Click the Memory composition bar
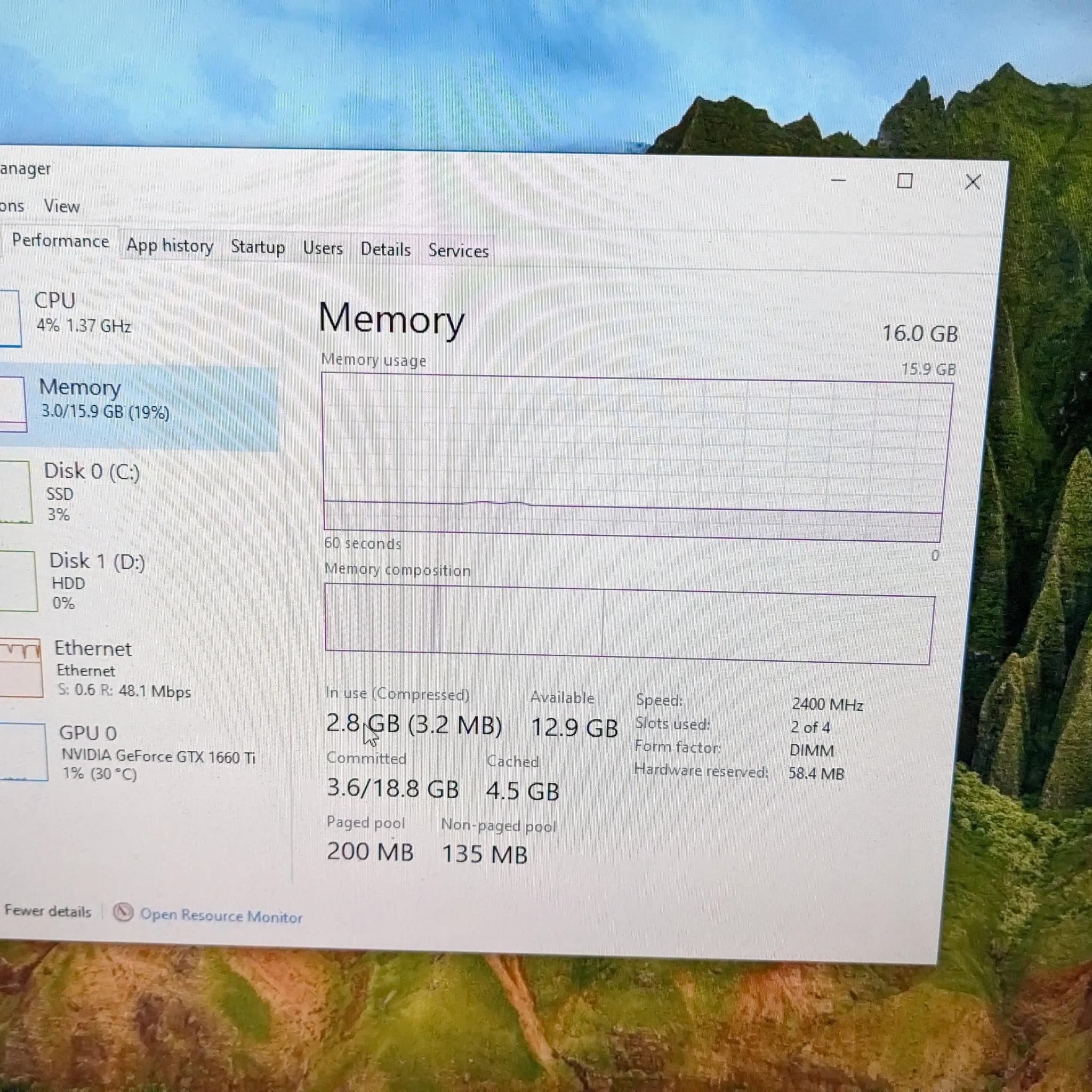The image size is (1092, 1092). 629,624
